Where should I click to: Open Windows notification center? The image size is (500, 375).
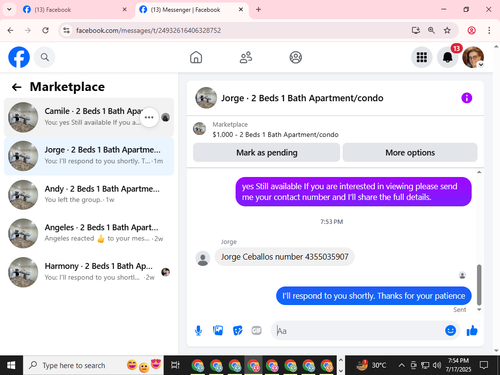484,365
